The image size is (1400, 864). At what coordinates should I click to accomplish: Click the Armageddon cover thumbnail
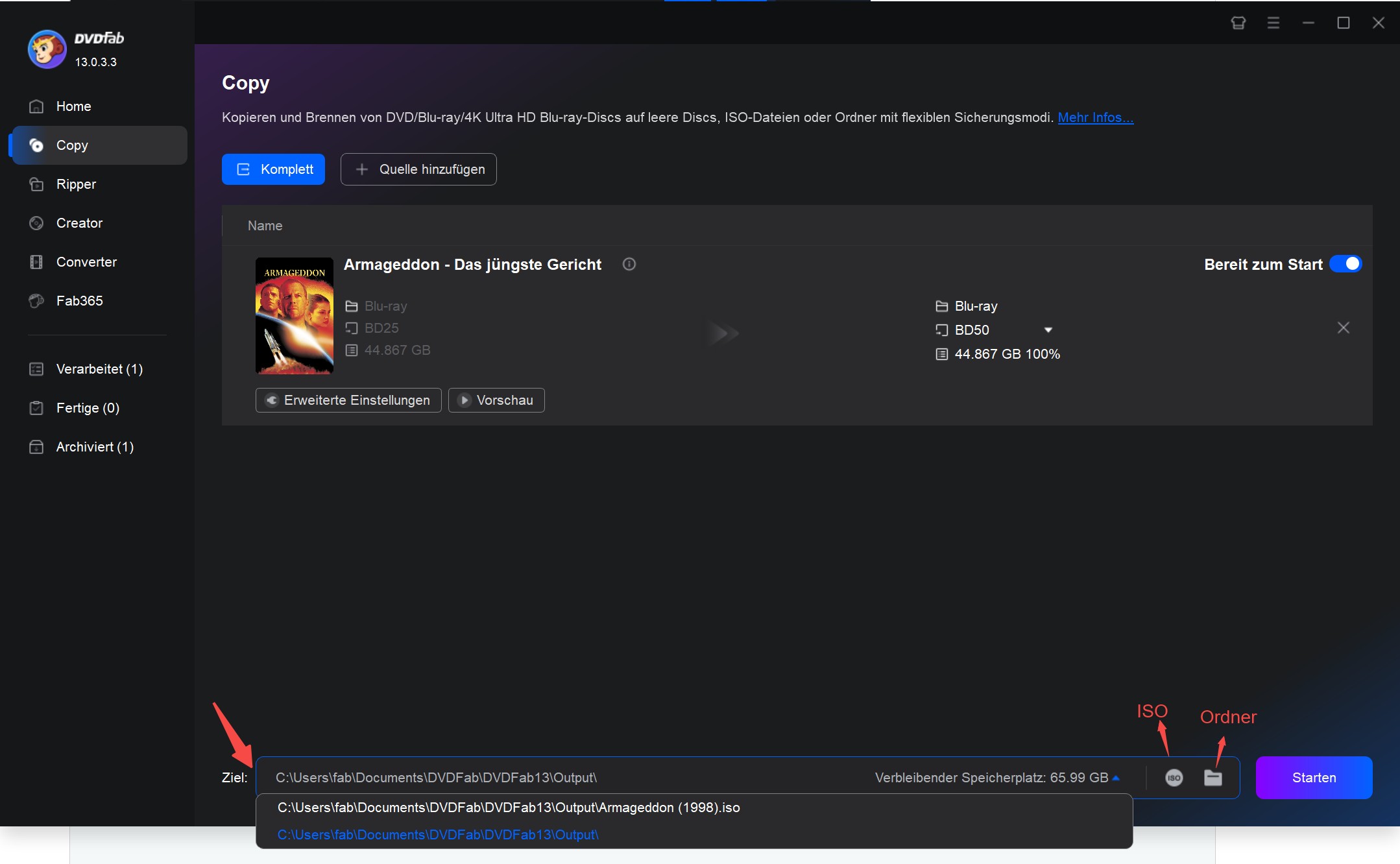pos(295,316)
